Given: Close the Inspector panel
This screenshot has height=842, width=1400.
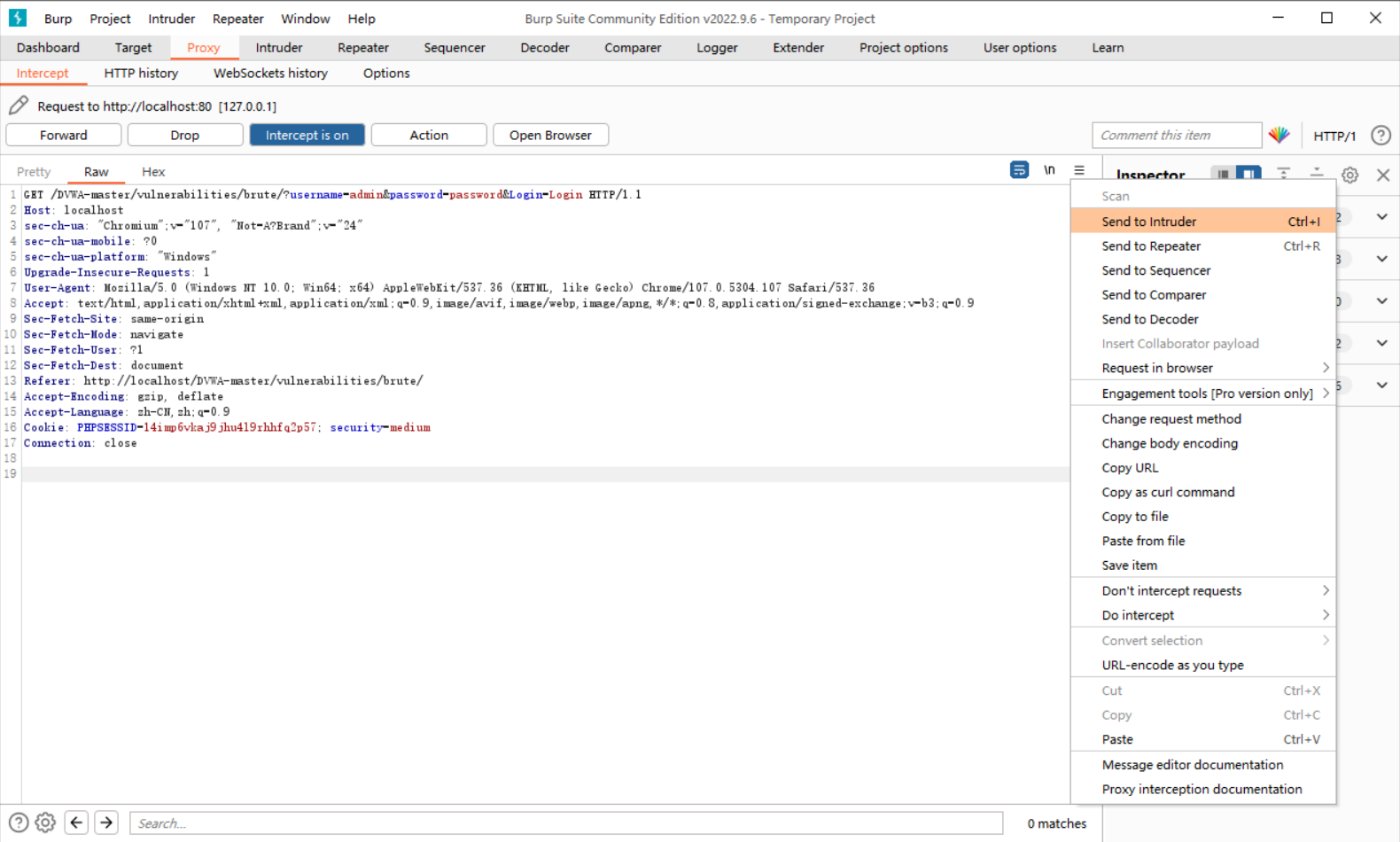Looking at the screenshot, I should click(1383, 175).
